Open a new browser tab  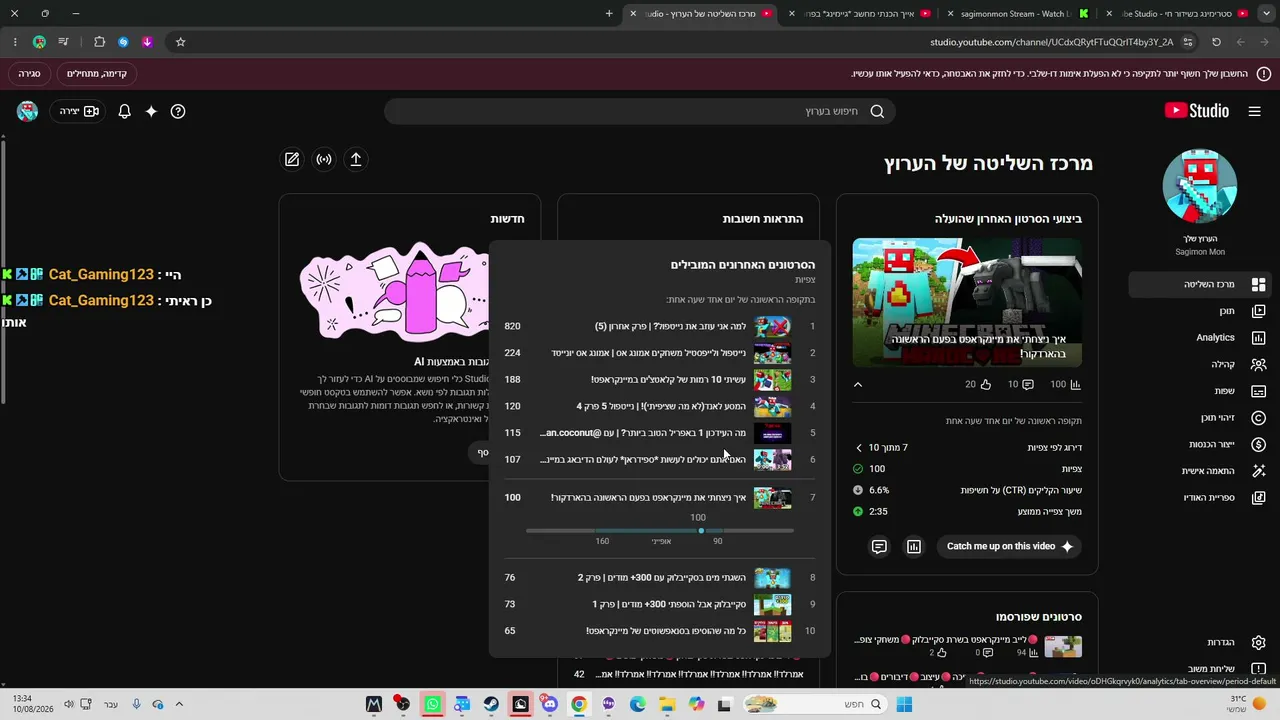(609, 14)
